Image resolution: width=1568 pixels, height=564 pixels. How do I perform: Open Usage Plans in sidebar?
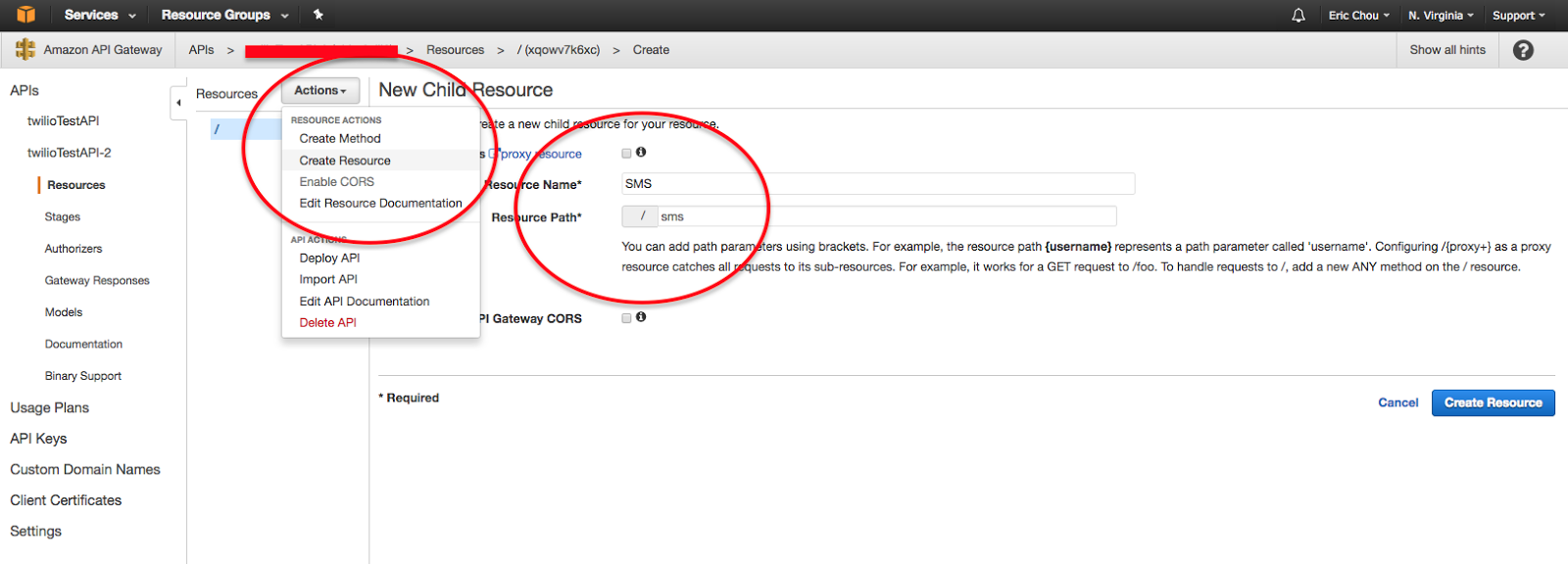[49, 407]
